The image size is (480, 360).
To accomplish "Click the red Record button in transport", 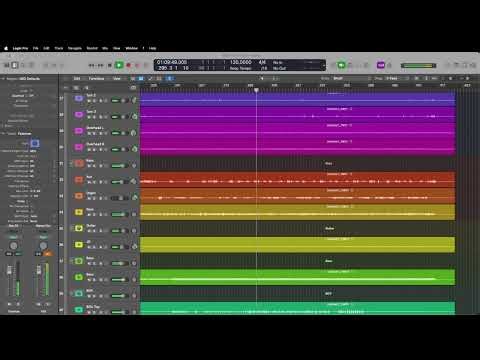I will point(129,65).
